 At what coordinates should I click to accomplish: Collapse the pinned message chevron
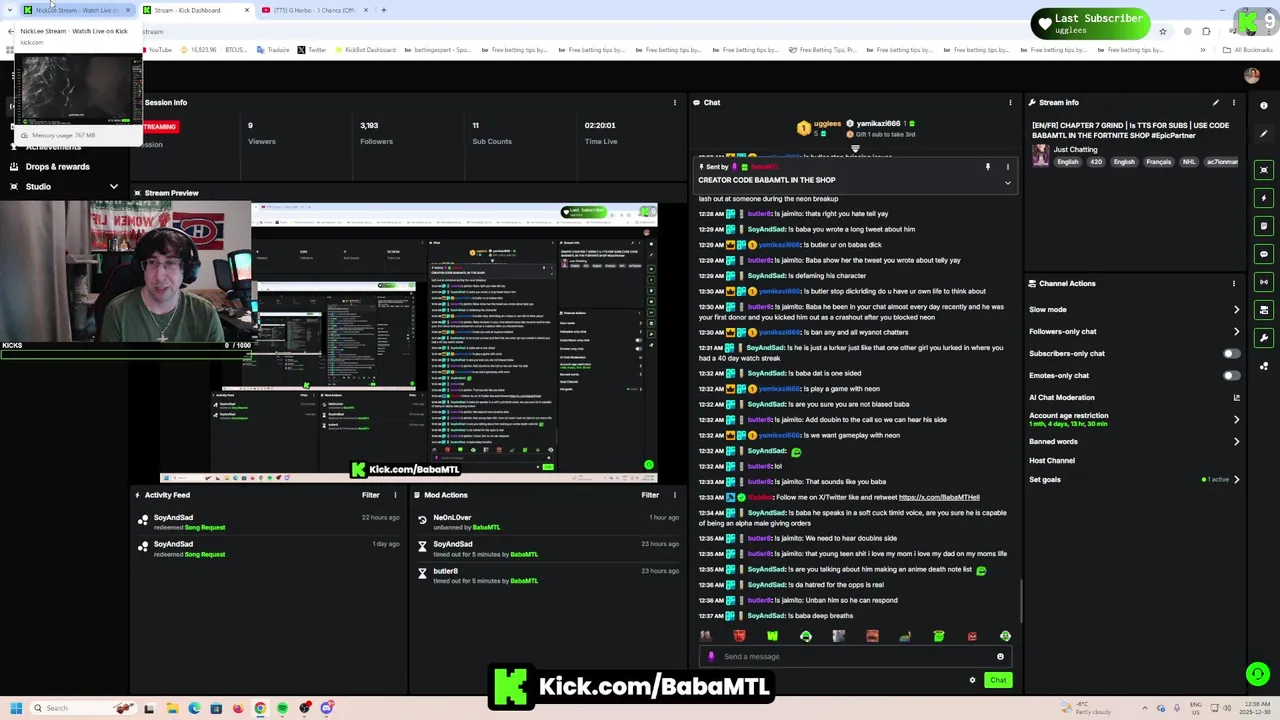1008,184
